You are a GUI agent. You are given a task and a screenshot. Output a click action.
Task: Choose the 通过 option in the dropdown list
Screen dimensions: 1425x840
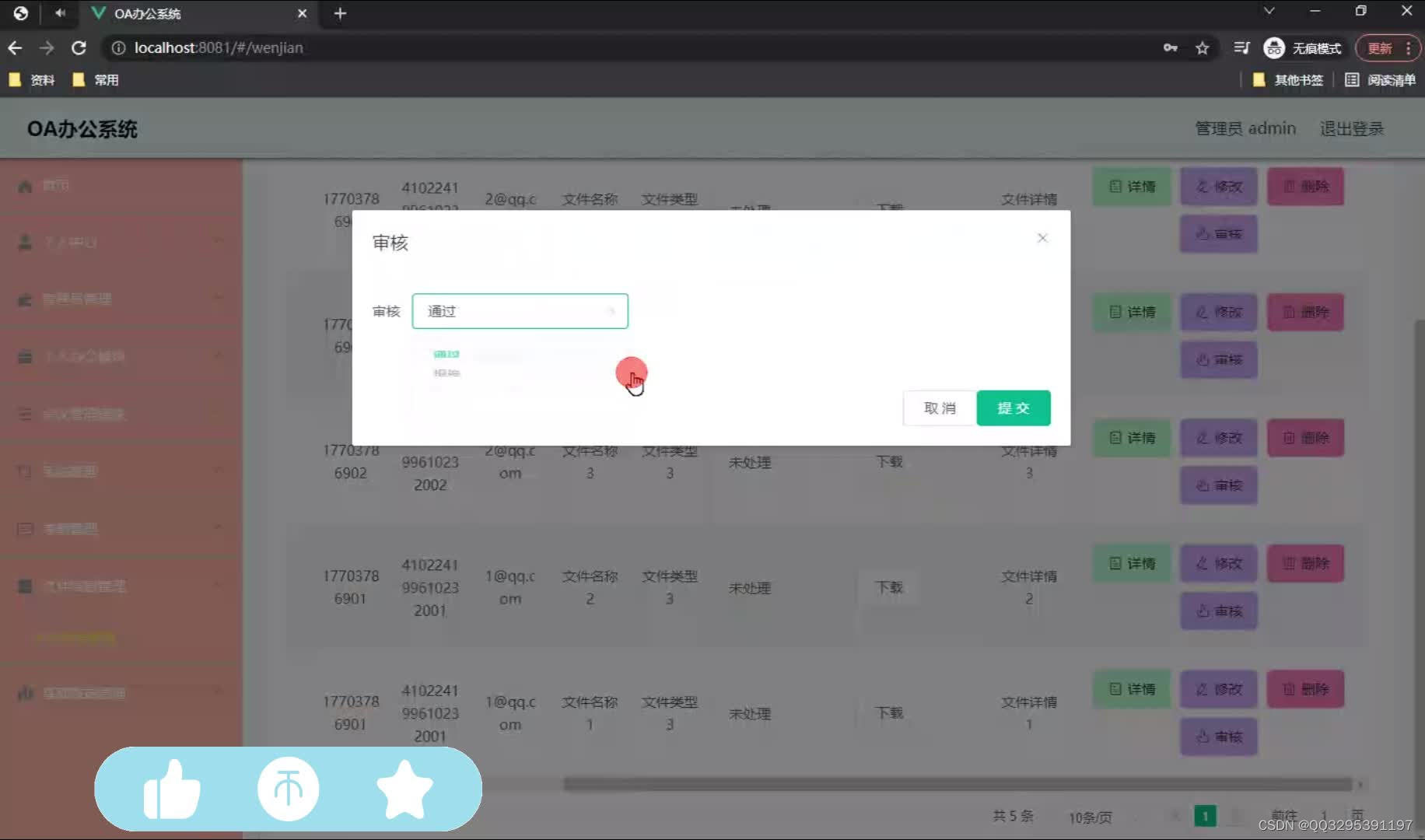point(446,354)
